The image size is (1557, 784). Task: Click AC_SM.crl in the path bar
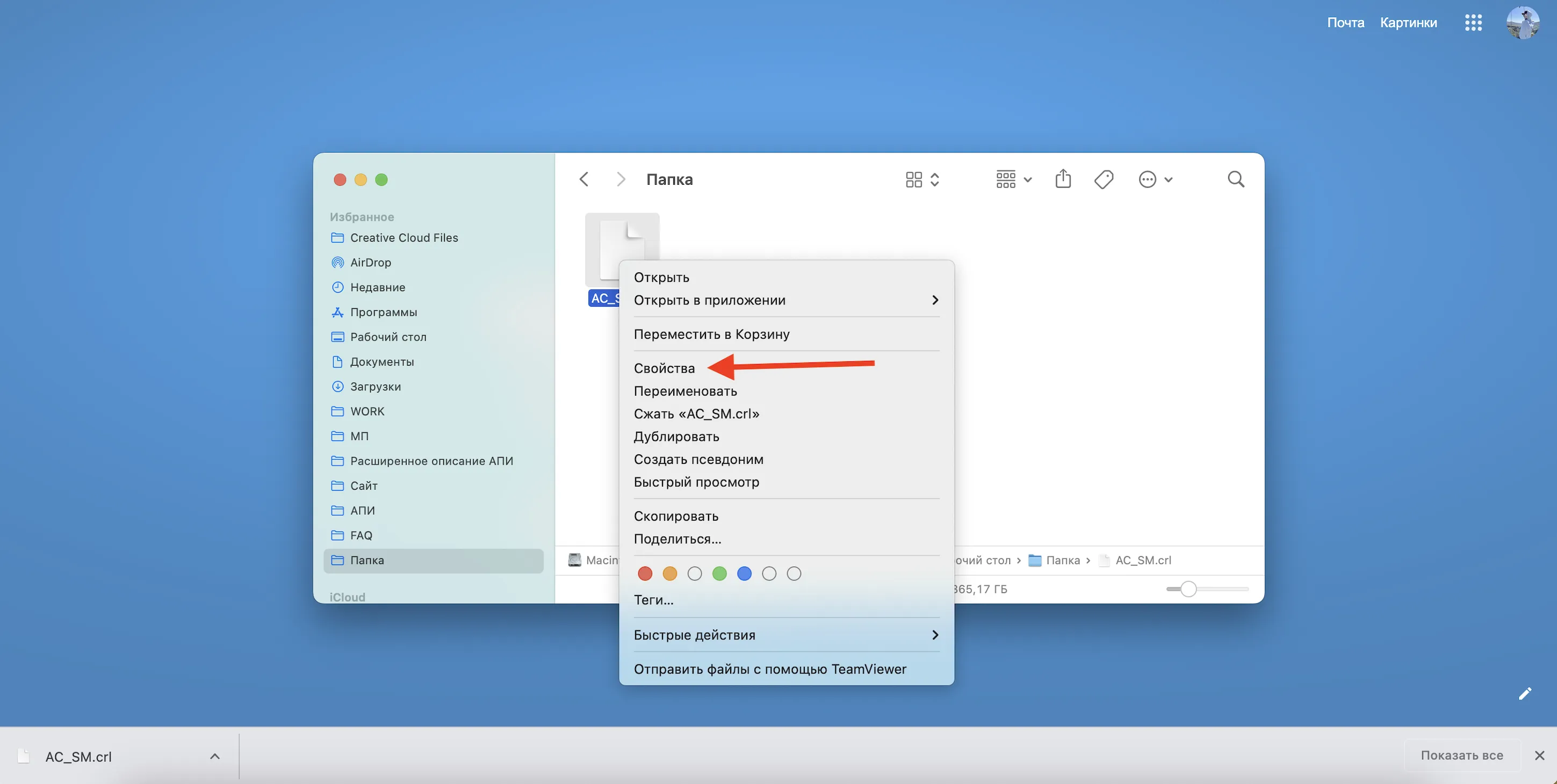point(1135,560)
